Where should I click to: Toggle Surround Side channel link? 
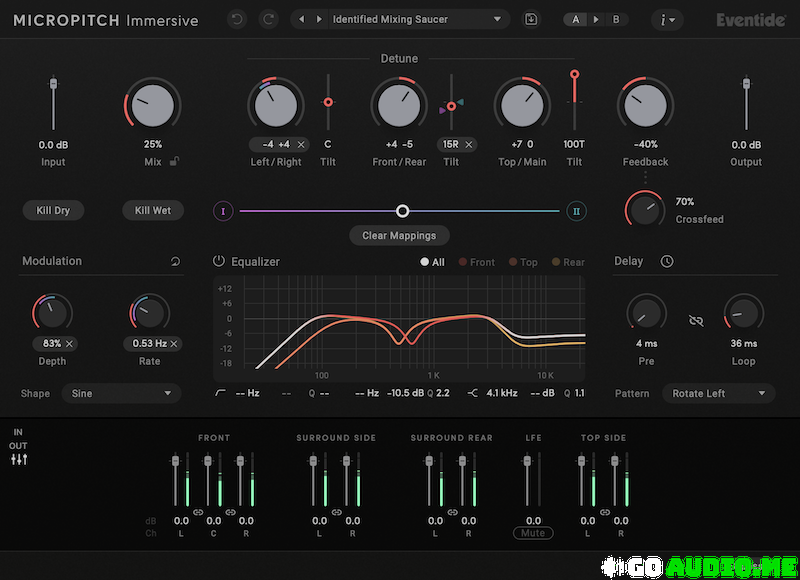pos(336,512)
